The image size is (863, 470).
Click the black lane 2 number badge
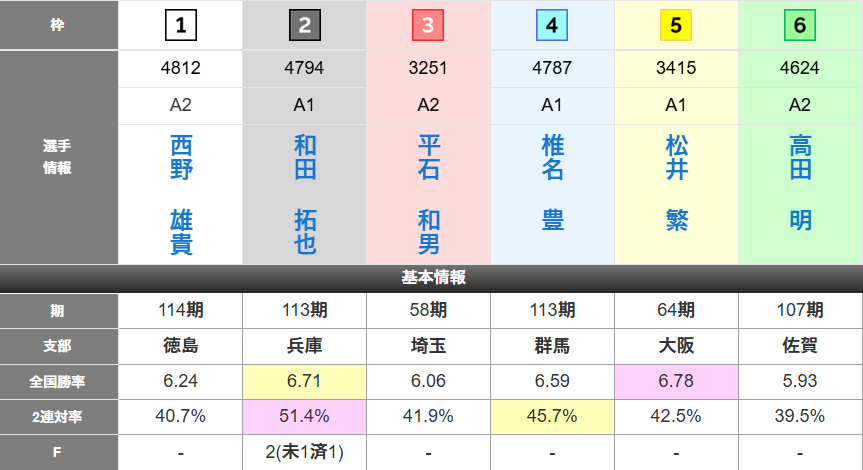point(304,25)
